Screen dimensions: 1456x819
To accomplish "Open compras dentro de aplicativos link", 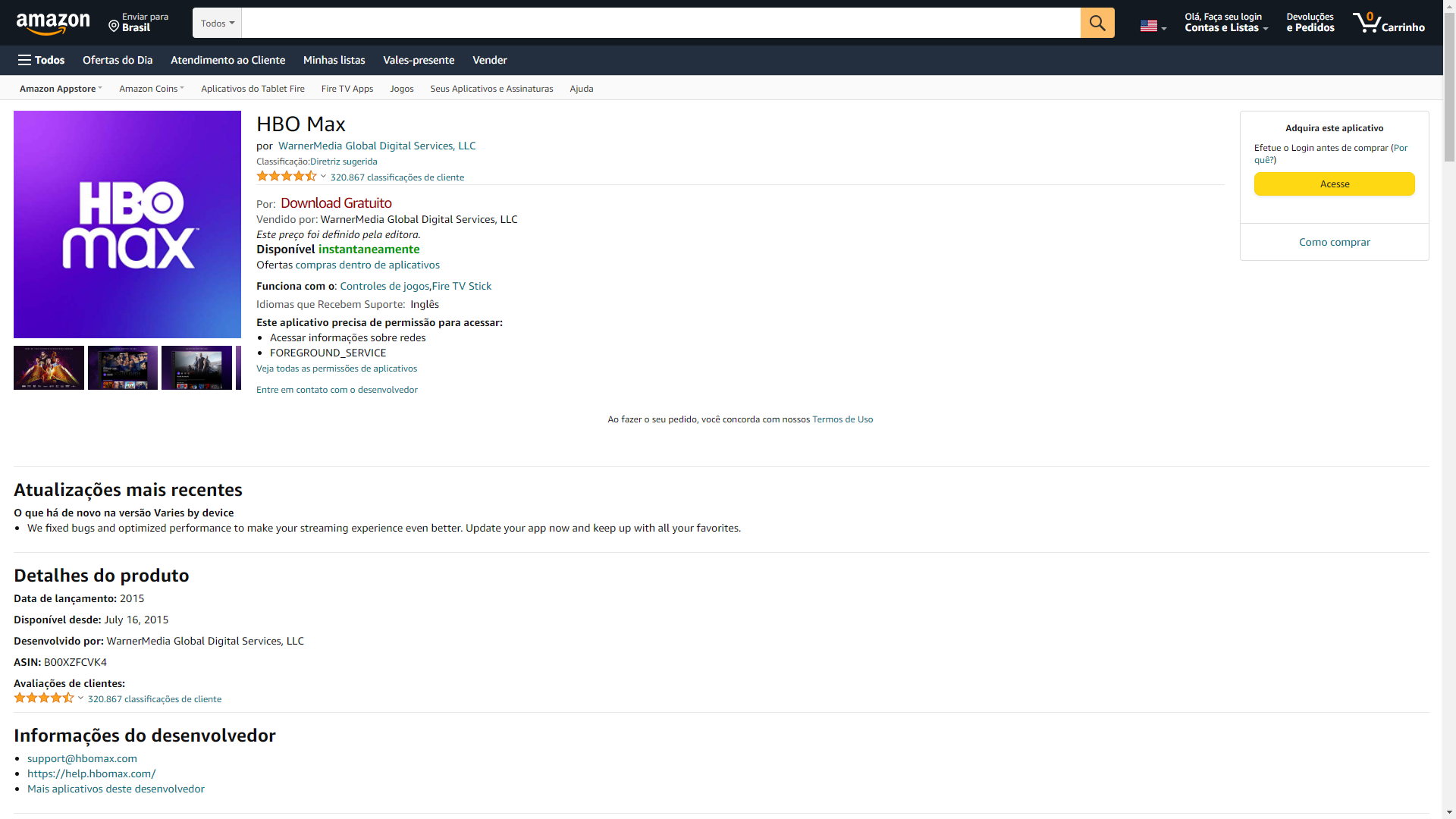I will [x=367, y=265].
